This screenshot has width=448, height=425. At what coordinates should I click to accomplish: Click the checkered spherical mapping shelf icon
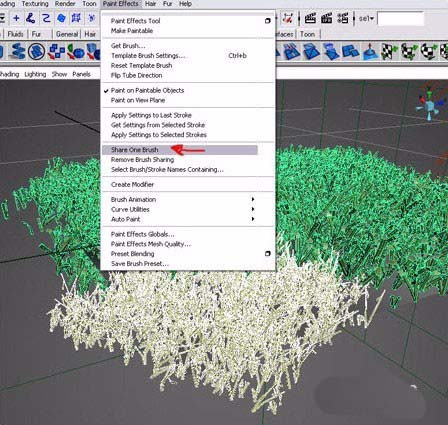[x=429, y=52]
